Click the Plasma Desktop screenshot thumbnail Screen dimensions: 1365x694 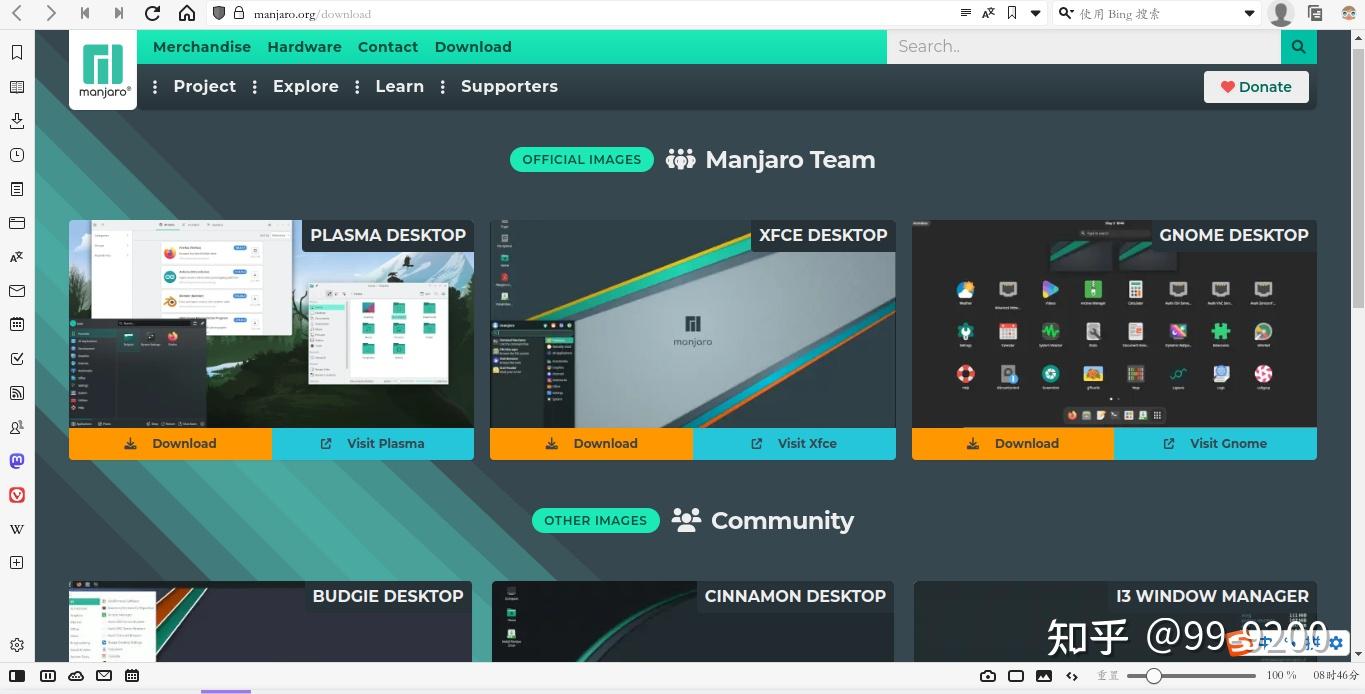271,324
